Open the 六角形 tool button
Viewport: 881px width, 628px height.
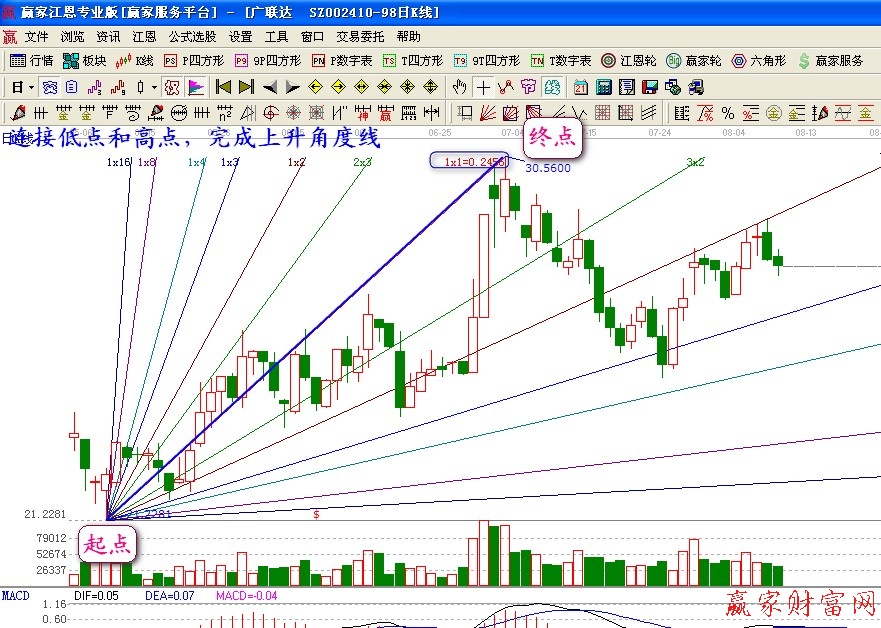[759, 61]
